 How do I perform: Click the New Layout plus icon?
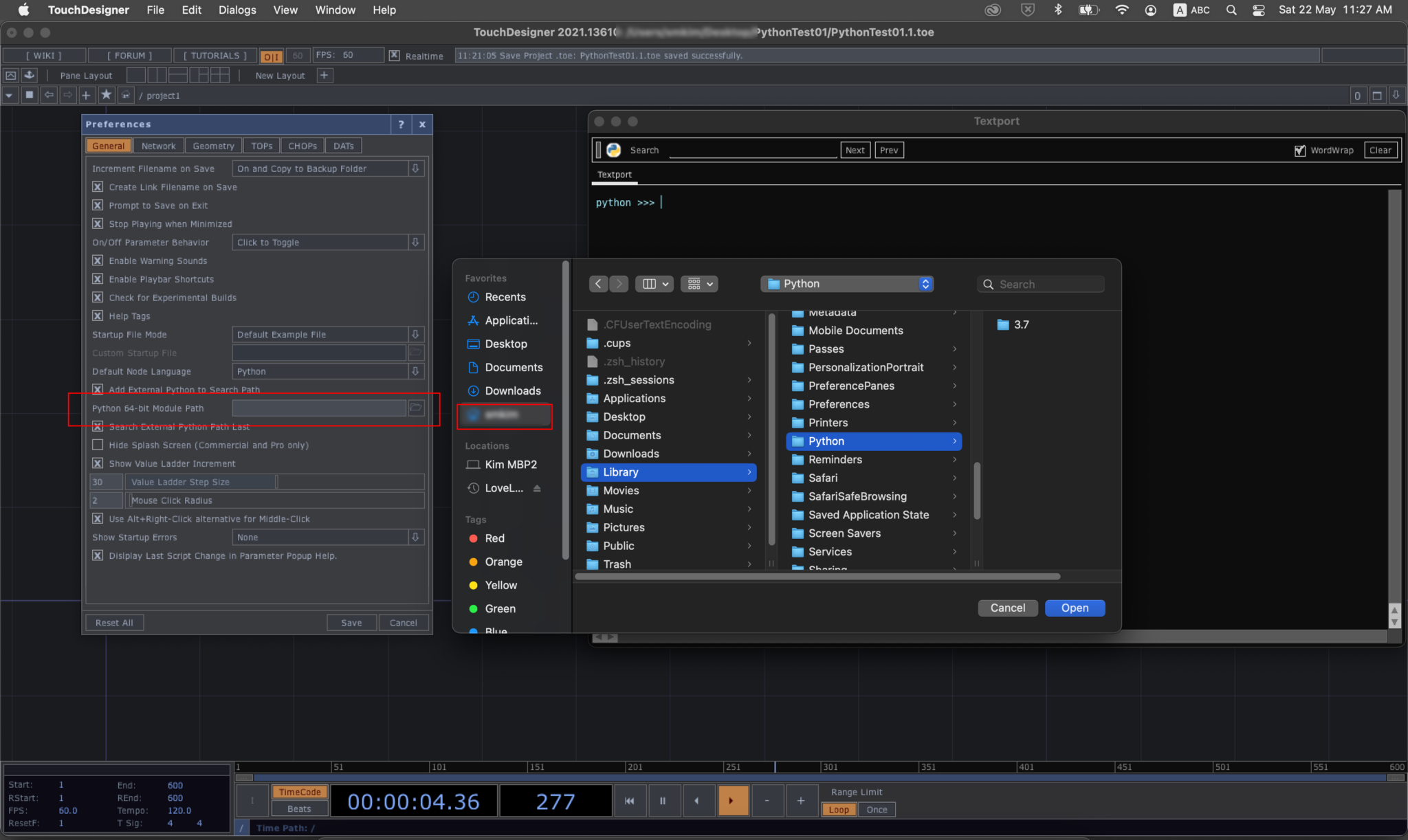[x=324, y=75]
